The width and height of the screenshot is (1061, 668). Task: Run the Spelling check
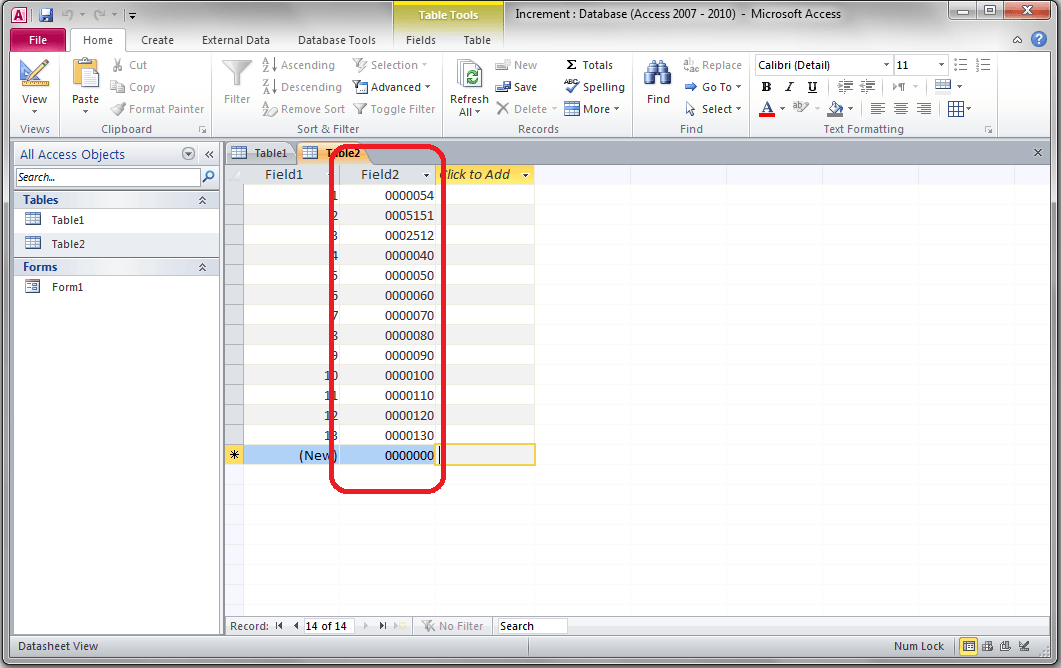[x=594, y=87]
